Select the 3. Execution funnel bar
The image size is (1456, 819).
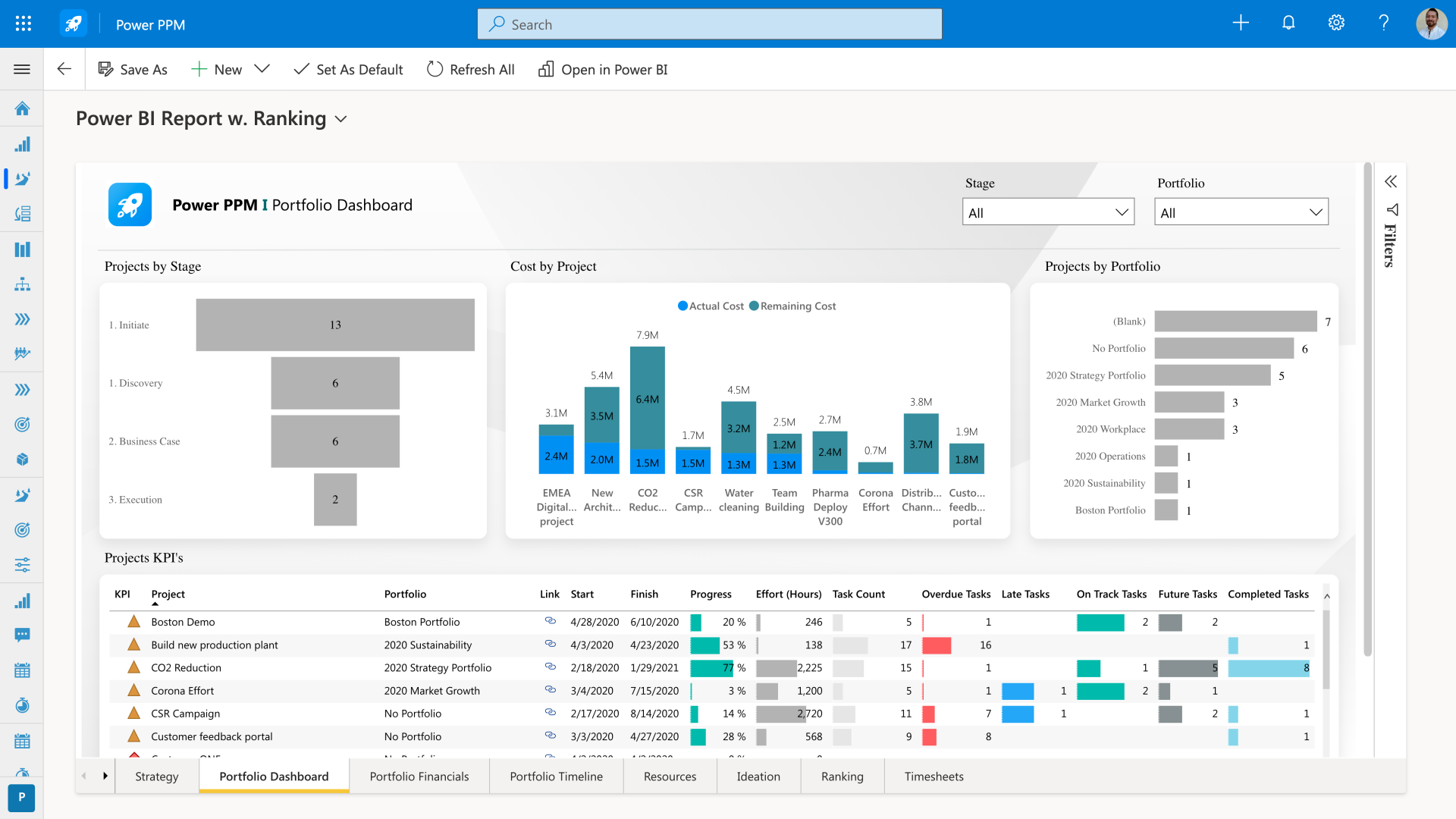(x=335, y=499)
